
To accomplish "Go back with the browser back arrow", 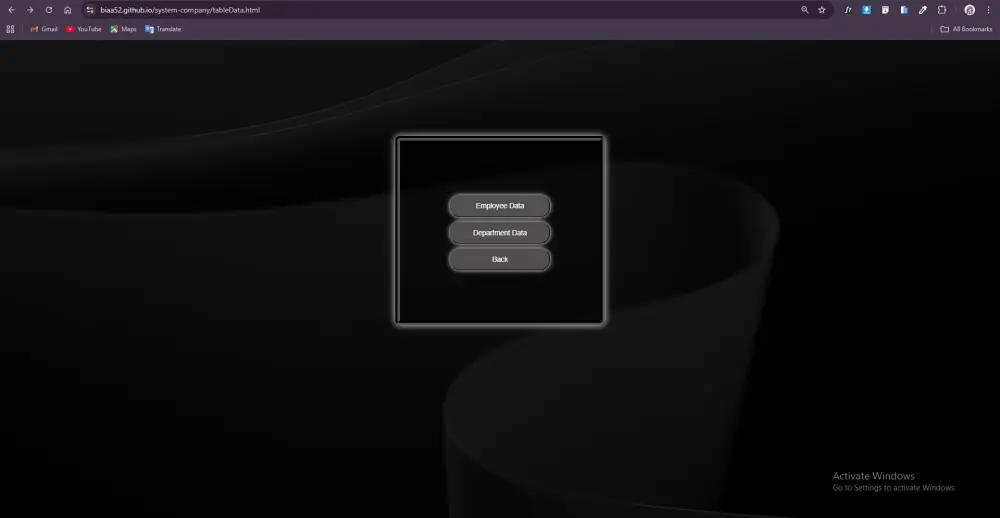I will point(11,10).
